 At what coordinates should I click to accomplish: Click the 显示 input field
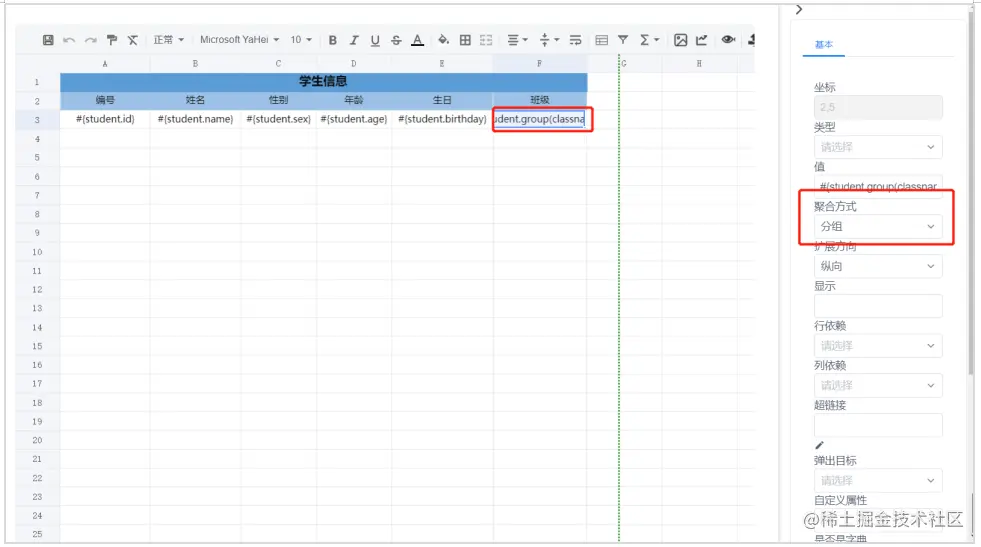878,306
